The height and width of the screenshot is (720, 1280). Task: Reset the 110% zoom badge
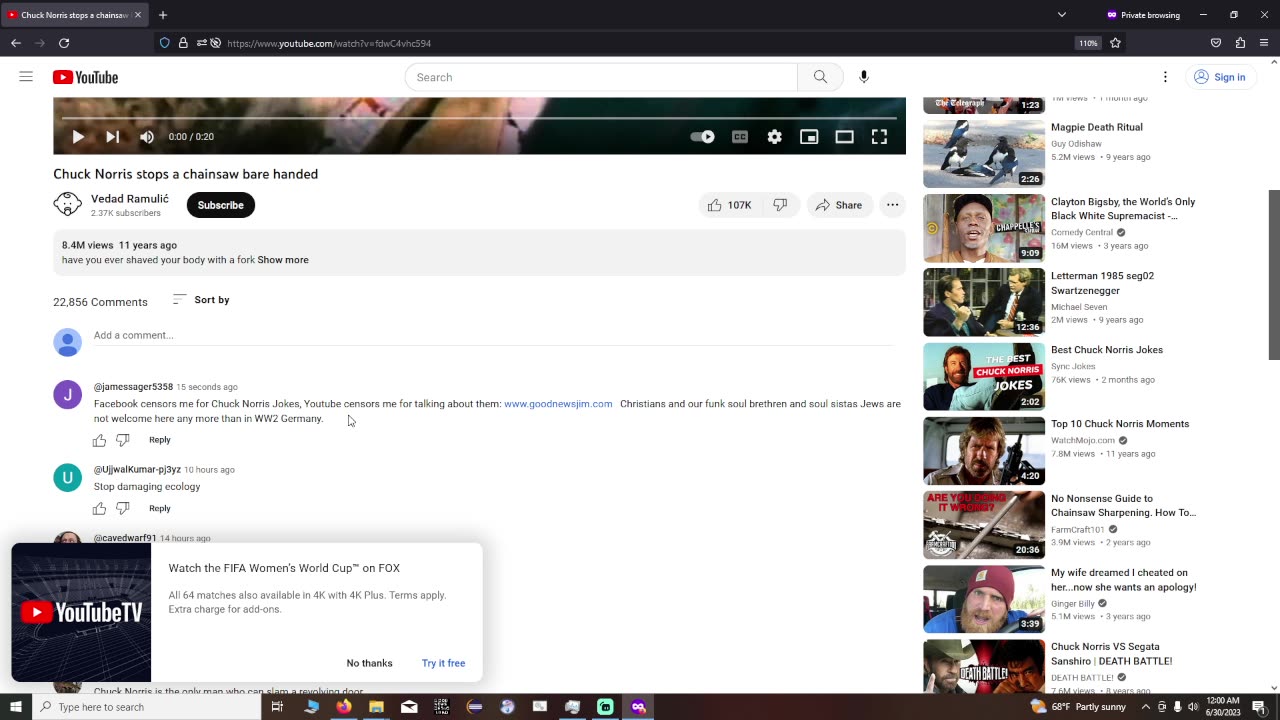coord(1088,43)
